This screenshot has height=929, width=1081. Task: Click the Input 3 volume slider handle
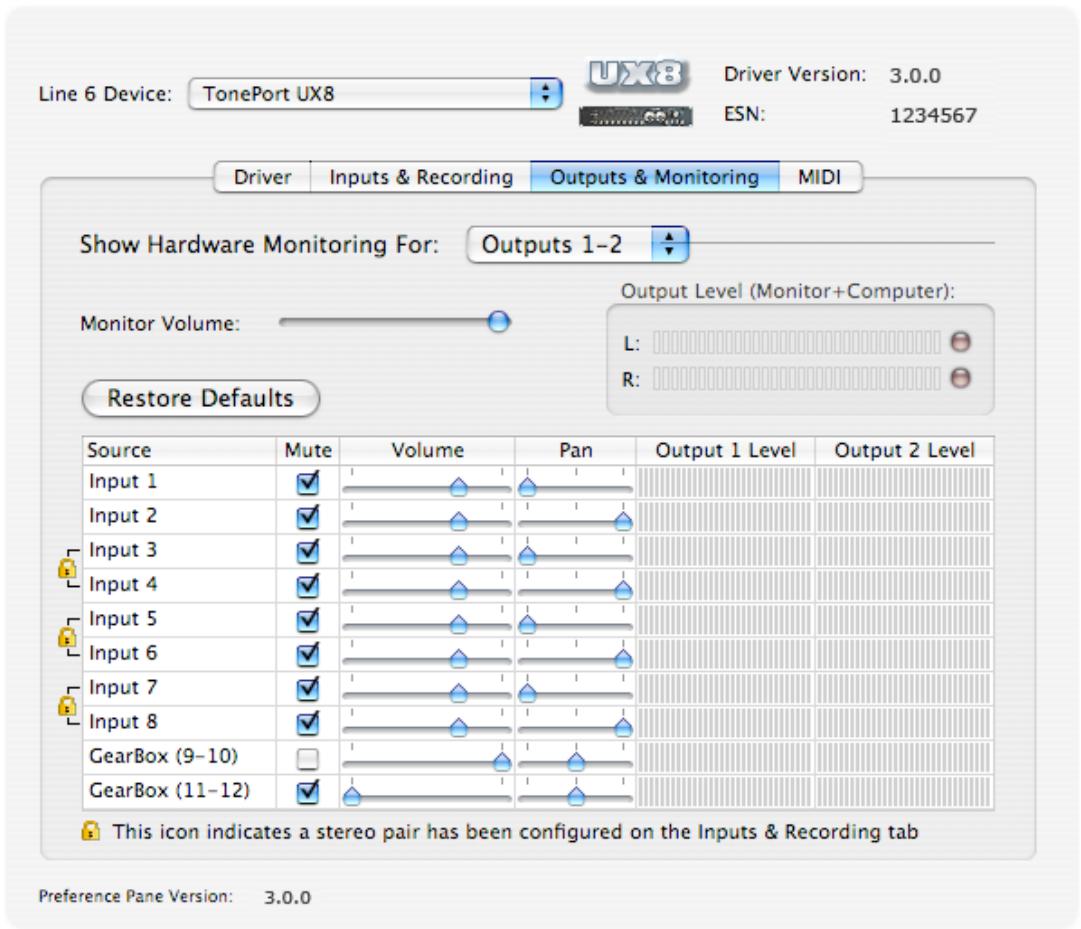pos(458,555)
